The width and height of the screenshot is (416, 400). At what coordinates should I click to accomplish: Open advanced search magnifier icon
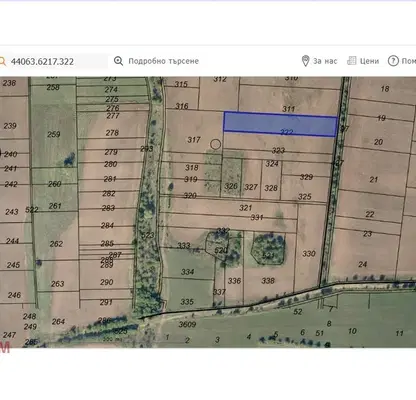118,61
